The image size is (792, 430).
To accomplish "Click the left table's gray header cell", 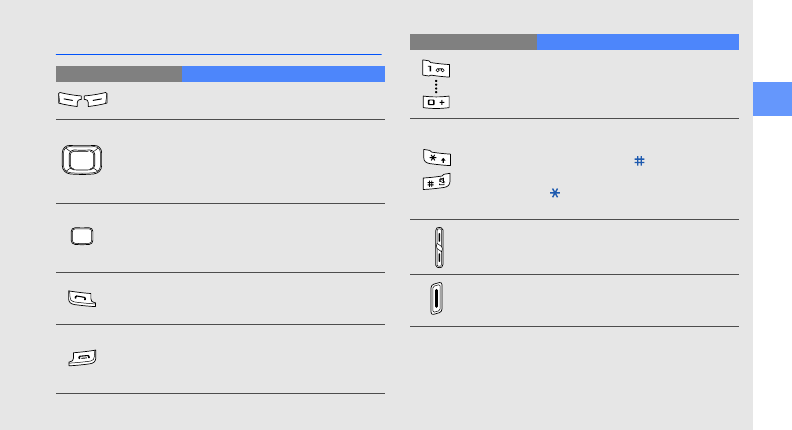I will [118, 73].
